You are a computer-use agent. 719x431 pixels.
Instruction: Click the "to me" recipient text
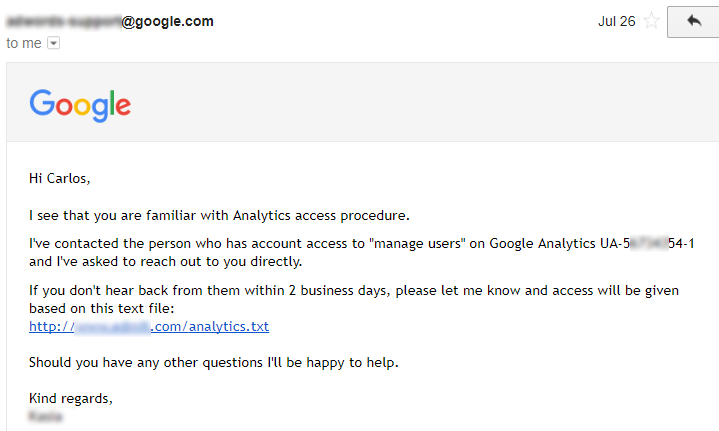coord(24,43)
